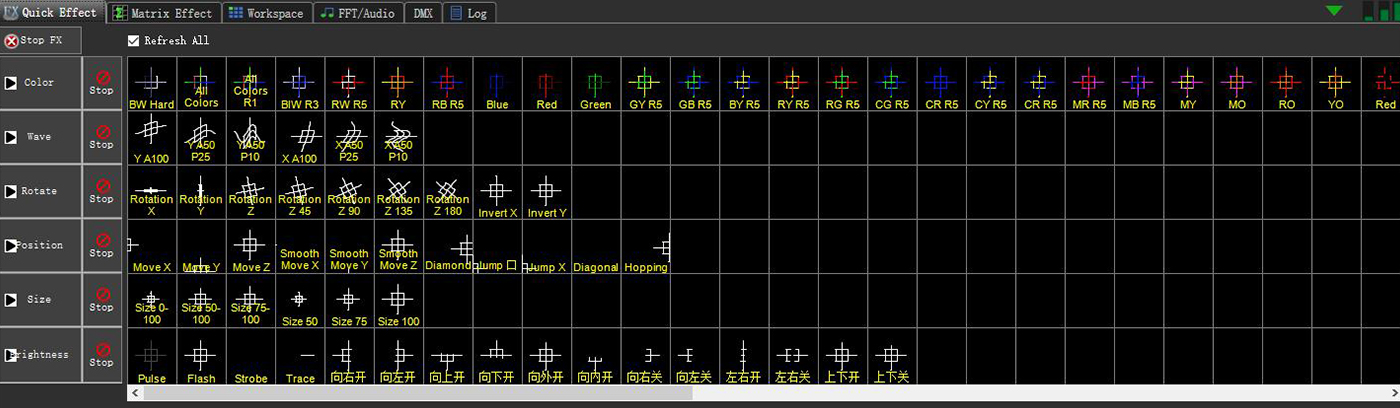Apply the BW Hard color effect
The height and width of the screenshot is (408, 1400).
point(152,83)
